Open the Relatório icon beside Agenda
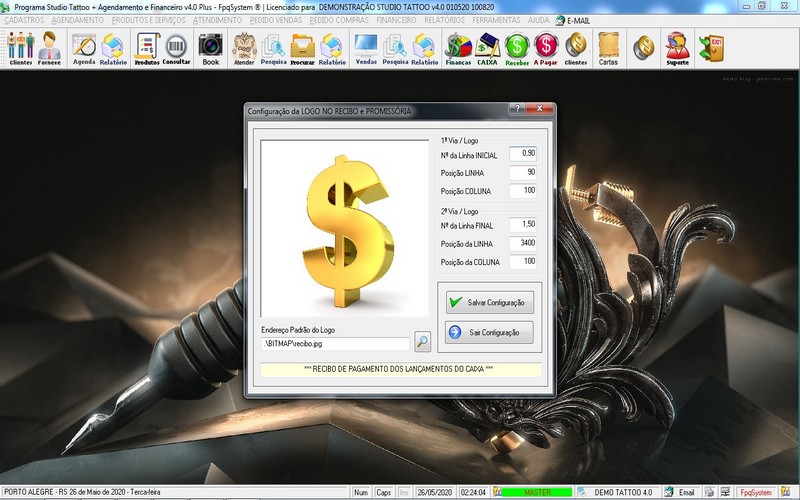Image resolution: width=800 pixels, height=500 pixels. pyautogui.click(x=113, y=48)
